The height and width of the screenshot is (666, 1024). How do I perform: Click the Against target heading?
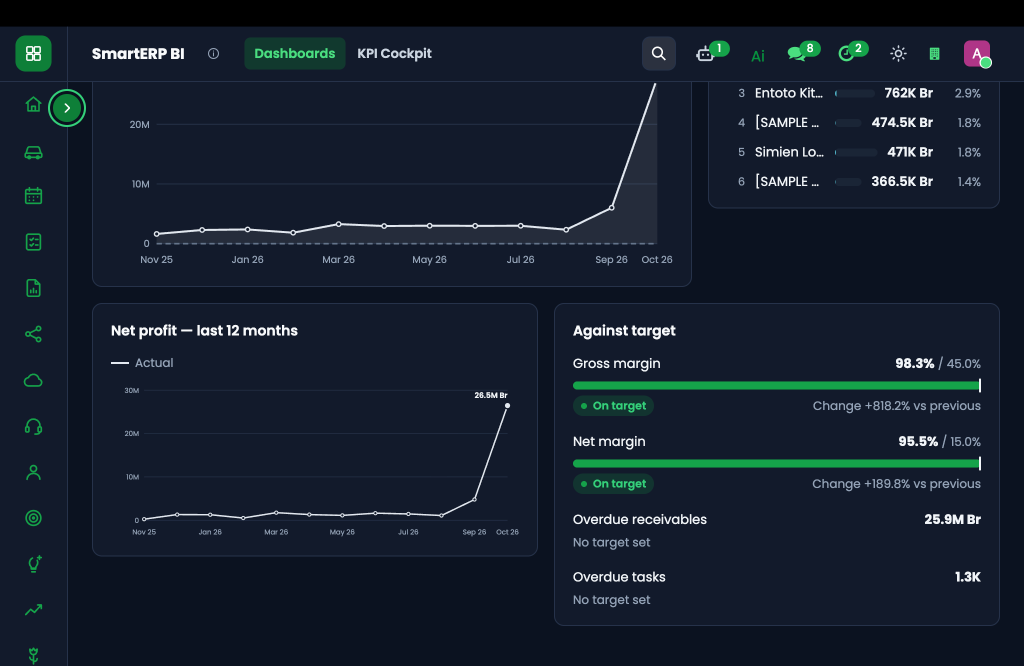click(624, 331)
